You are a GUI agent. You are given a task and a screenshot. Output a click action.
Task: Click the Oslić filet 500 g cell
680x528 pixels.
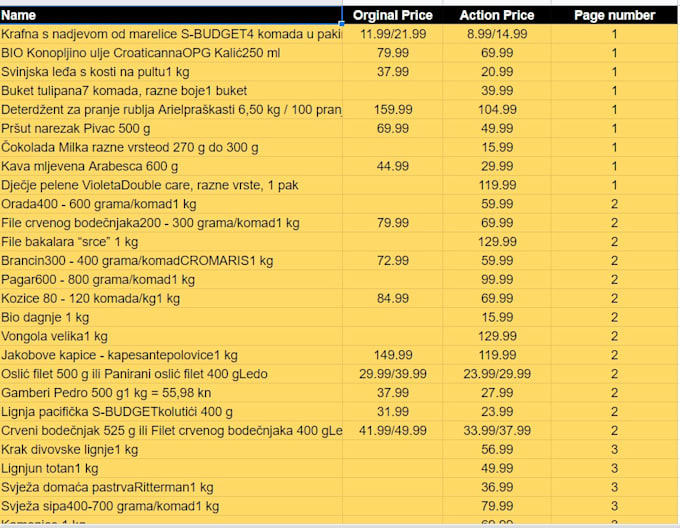click(x=171, y=374)
